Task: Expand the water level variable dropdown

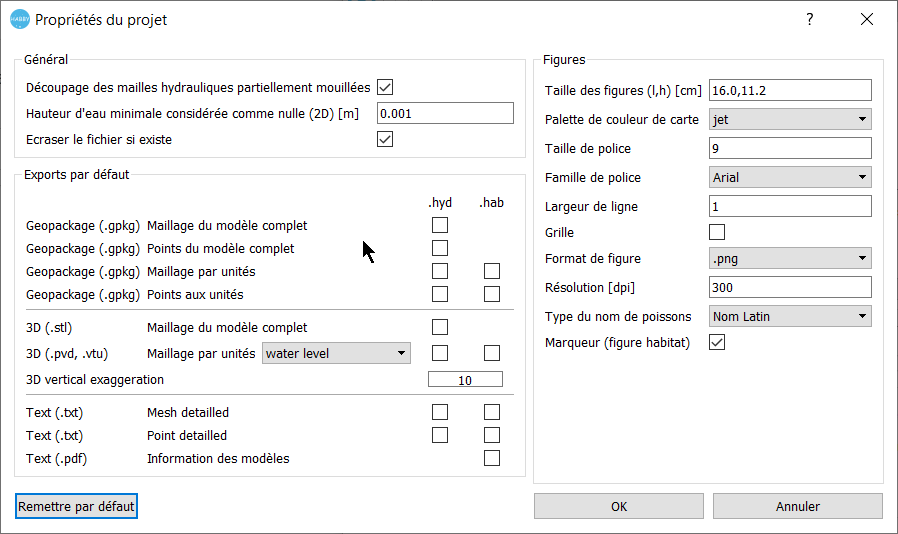Action: coord(336,353)
